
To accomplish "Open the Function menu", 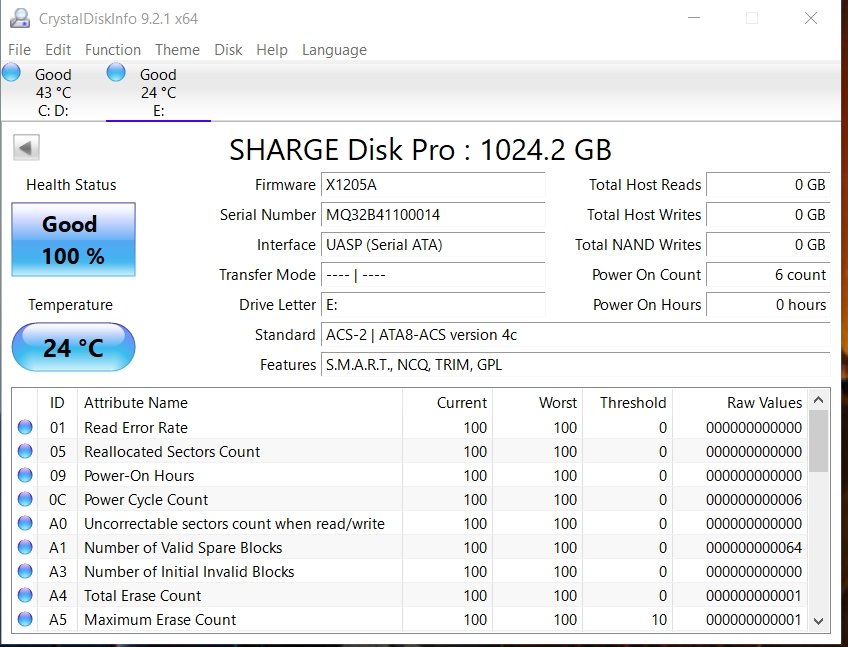I will [x=113, y=50].
